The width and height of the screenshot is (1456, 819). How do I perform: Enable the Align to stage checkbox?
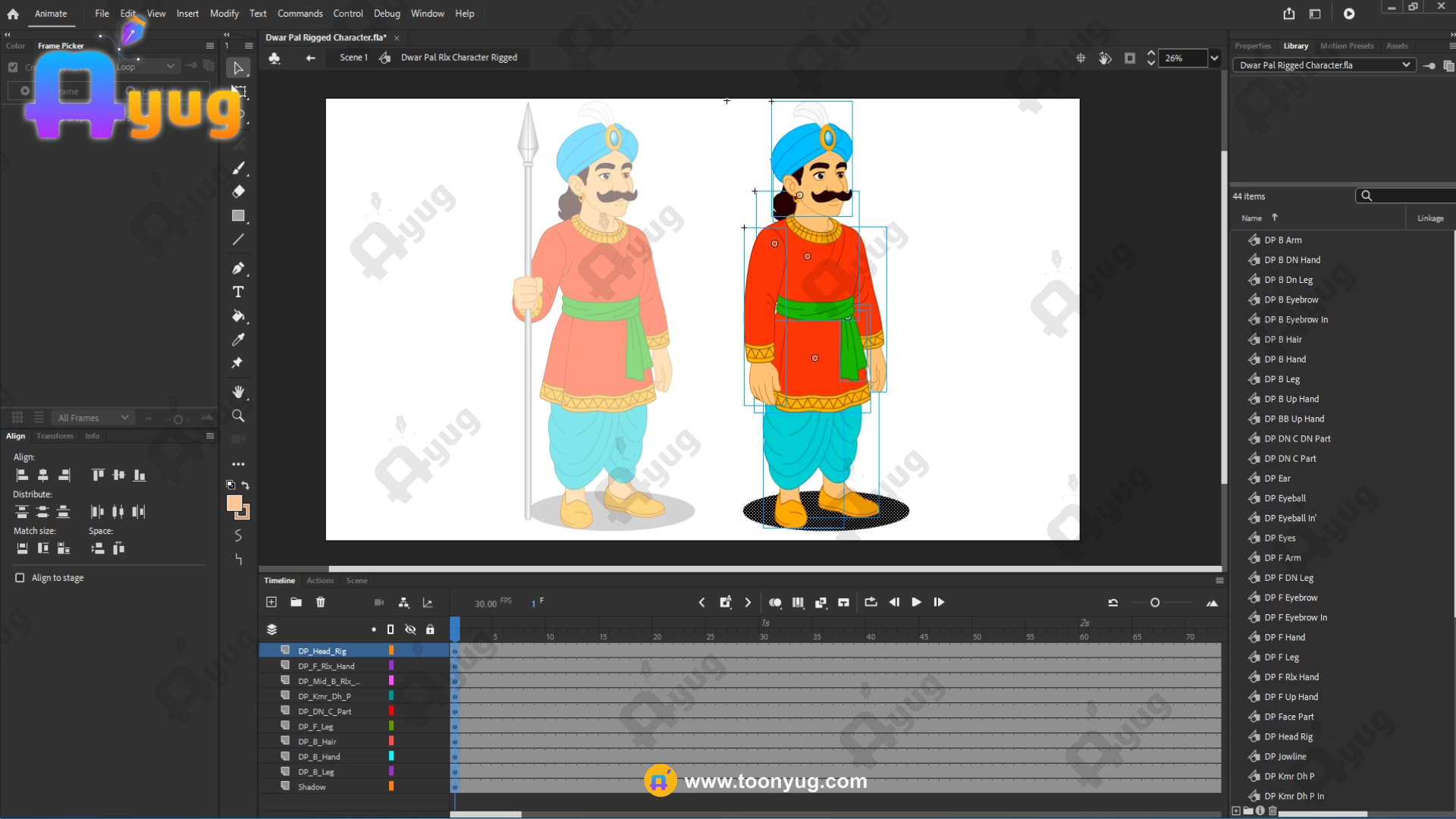pyautogui.click(x=20, y=578)
